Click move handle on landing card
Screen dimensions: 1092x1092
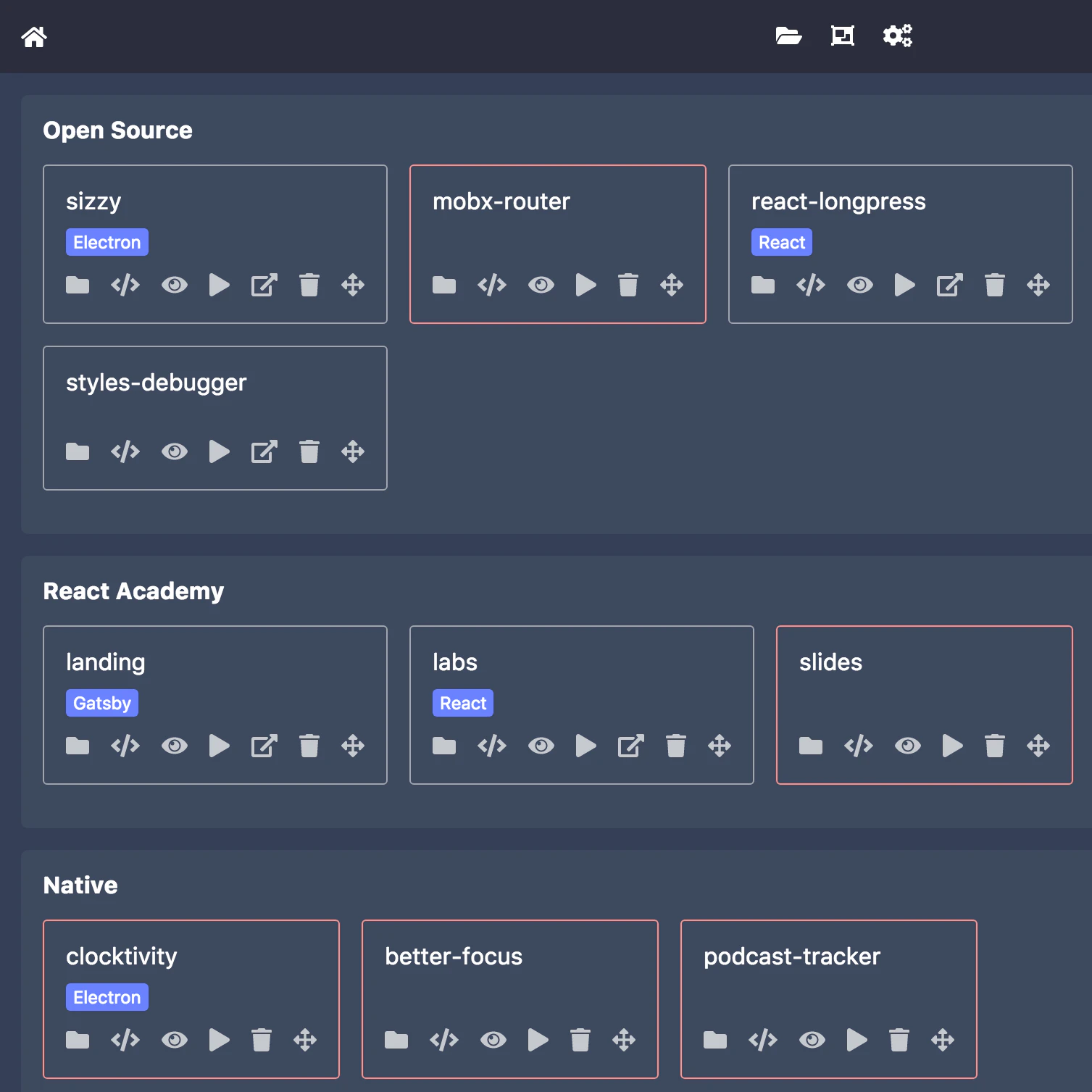[x=353, y=746]
